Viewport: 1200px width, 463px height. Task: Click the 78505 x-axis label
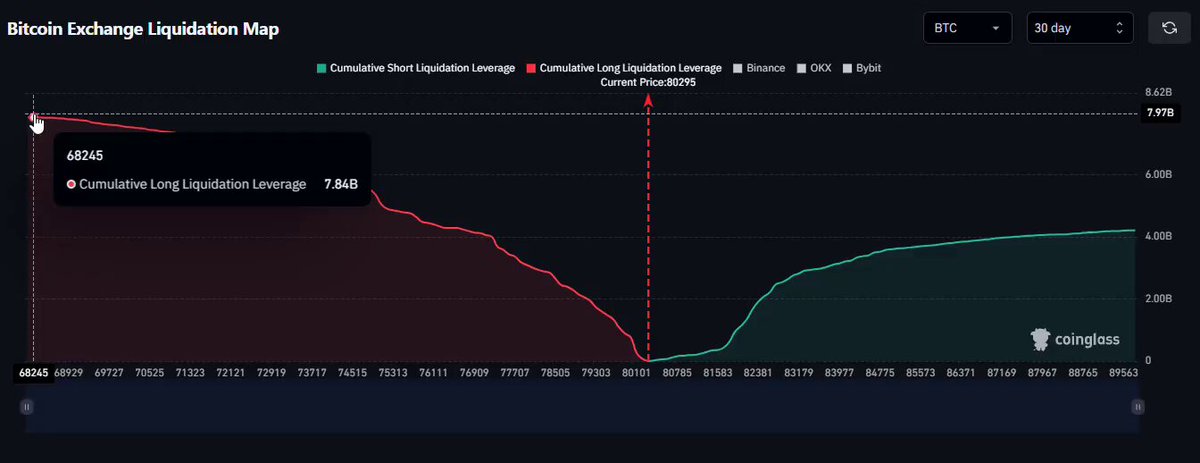tap(555, 373)
